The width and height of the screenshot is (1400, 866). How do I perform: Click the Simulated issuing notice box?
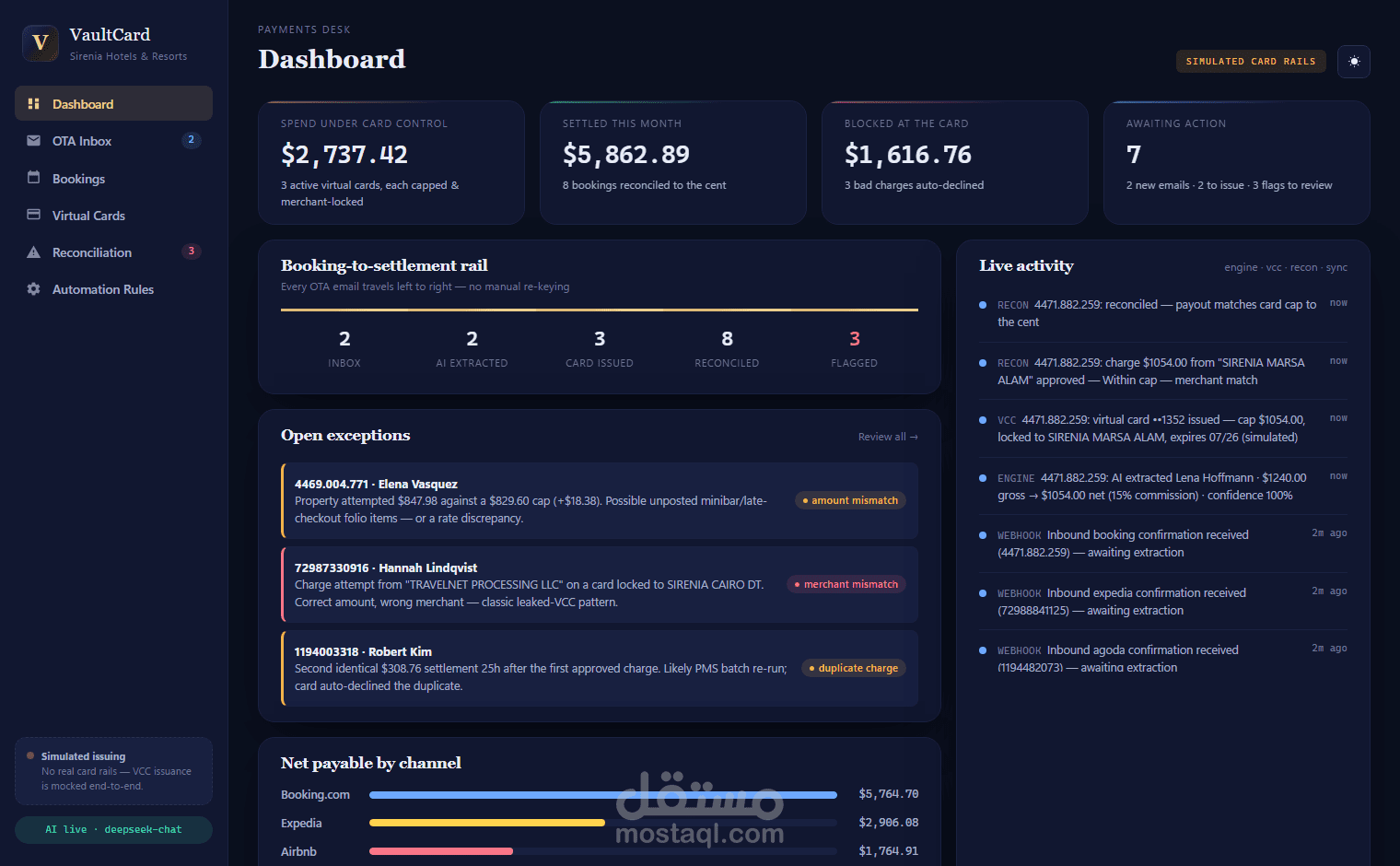(113, 771)
